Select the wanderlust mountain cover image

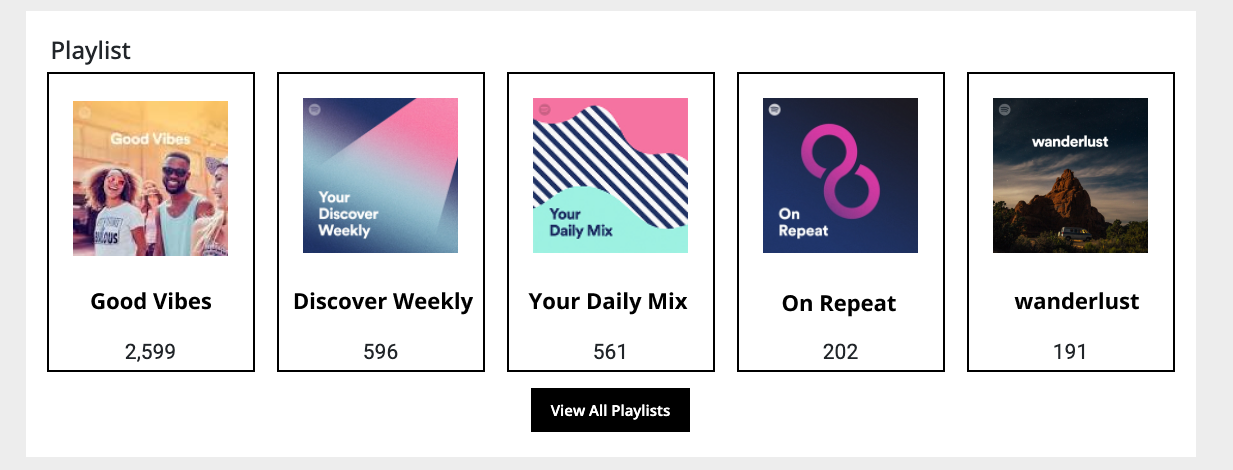point(1071,175)
